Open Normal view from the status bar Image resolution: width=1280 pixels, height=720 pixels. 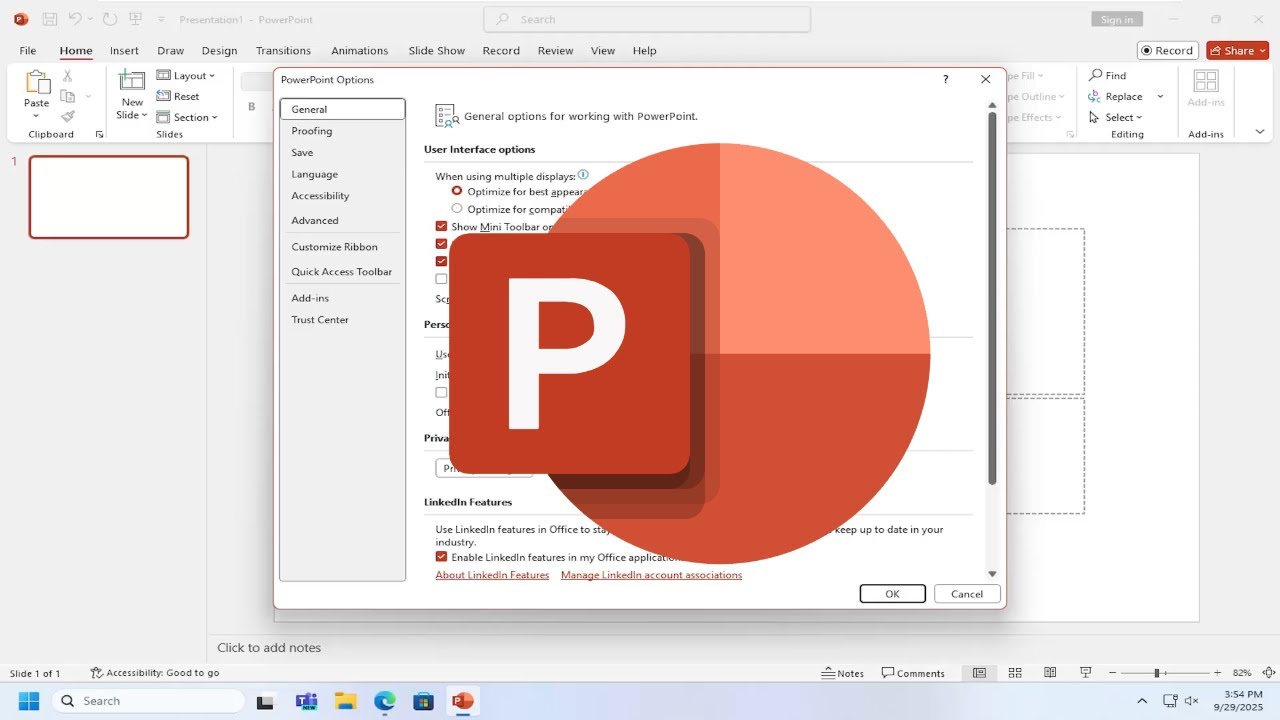[x=980, y=673]
